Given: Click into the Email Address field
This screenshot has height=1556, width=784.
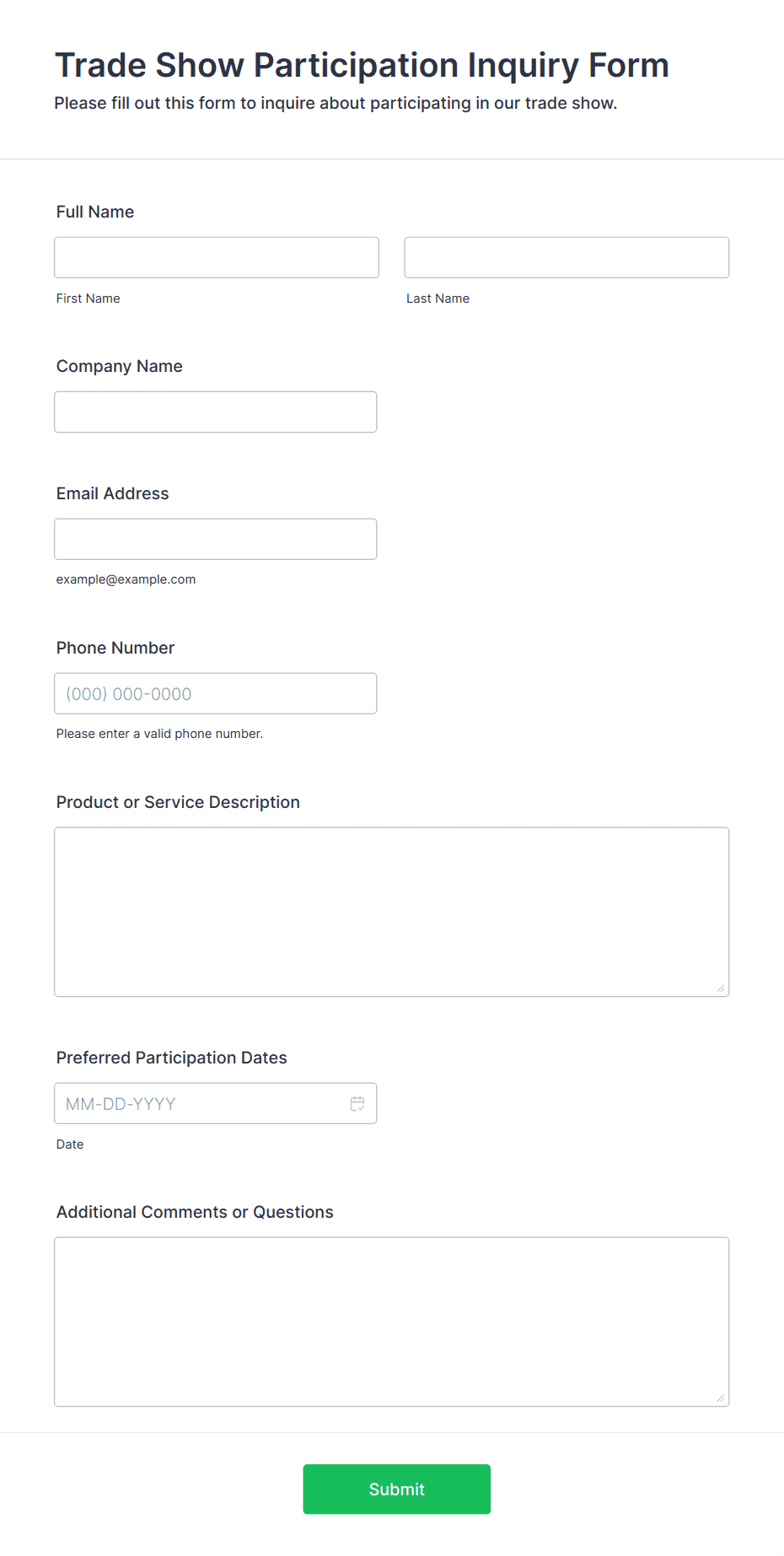Looking at the screenshot, I should pyautogui.click(x=216, y=539).
